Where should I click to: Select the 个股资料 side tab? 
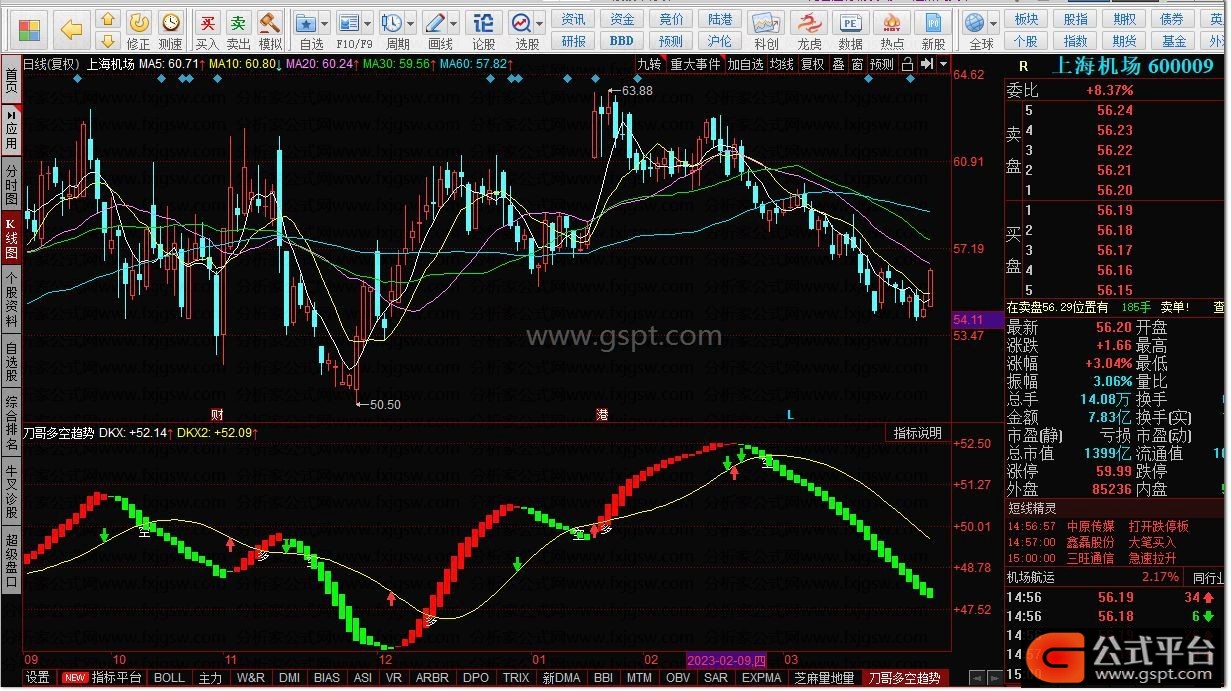coord(11,299)
